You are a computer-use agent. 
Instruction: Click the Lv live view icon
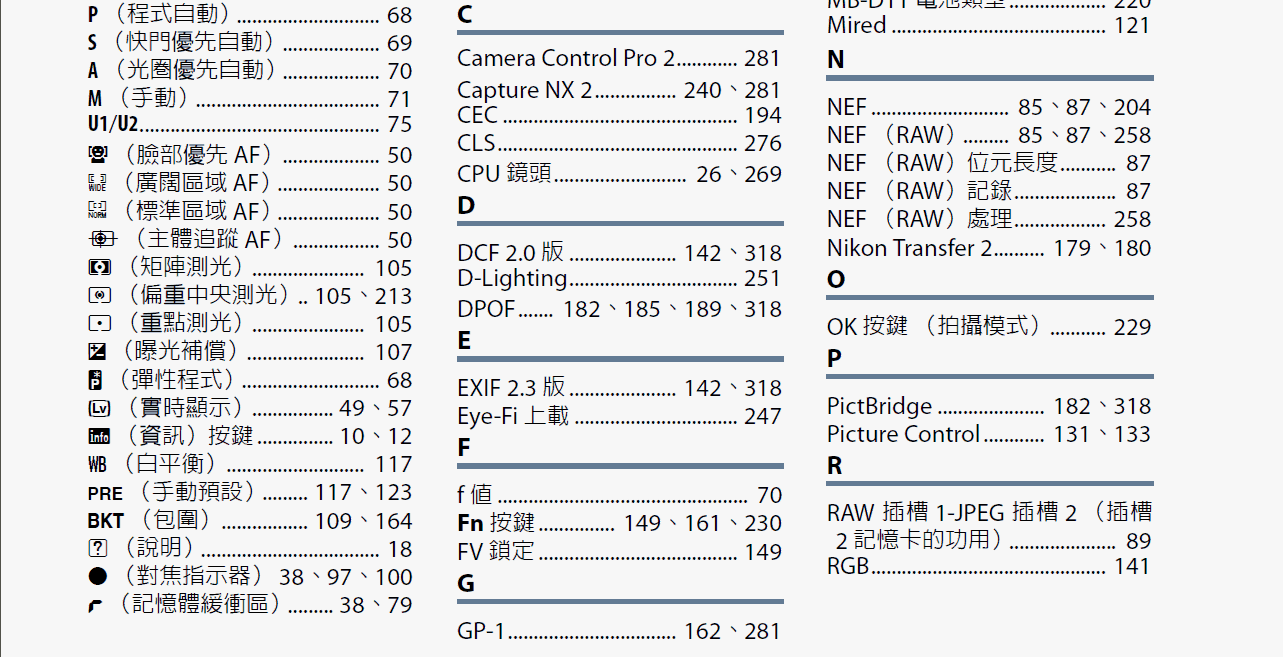coord(98,408)
